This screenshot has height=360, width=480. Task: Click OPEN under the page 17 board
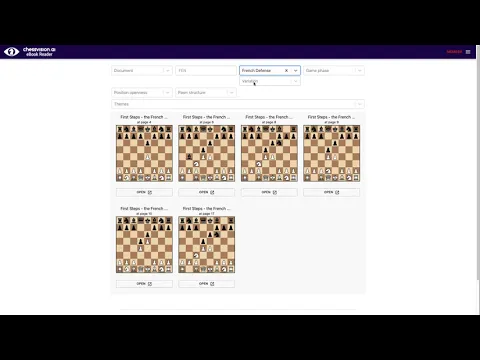(207, 284)
